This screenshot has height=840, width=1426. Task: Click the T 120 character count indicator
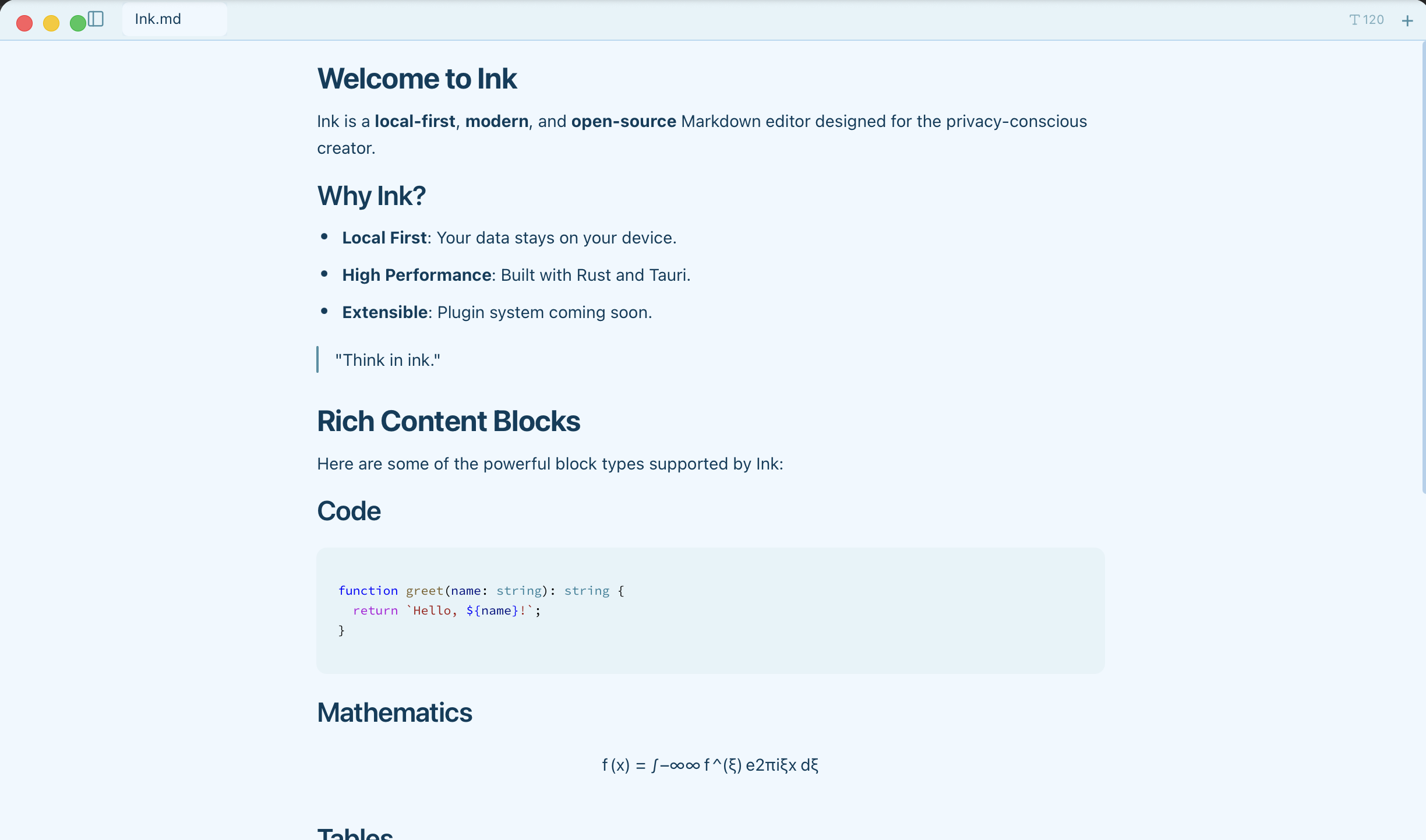pyautogui.click(x=1367, y=20)
